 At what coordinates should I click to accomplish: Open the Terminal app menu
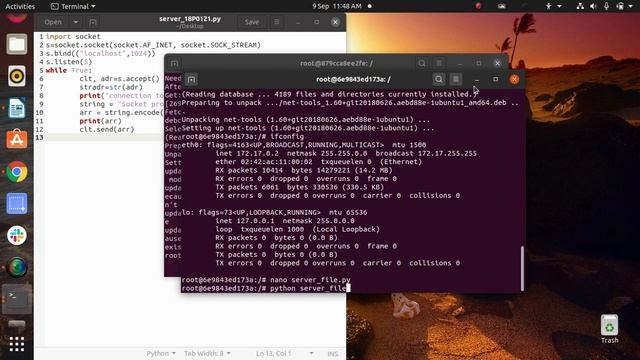[73, 6]
